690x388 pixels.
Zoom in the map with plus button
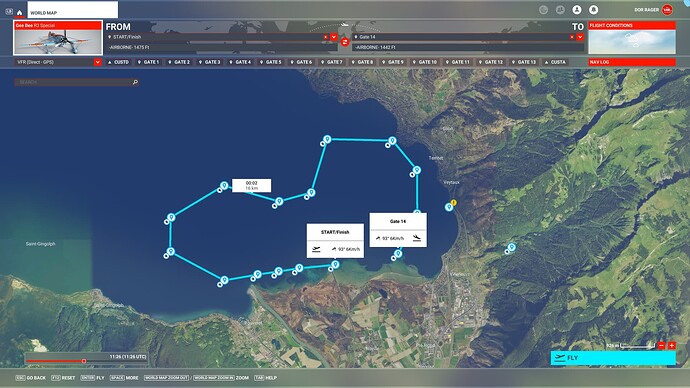click(672, 346)
